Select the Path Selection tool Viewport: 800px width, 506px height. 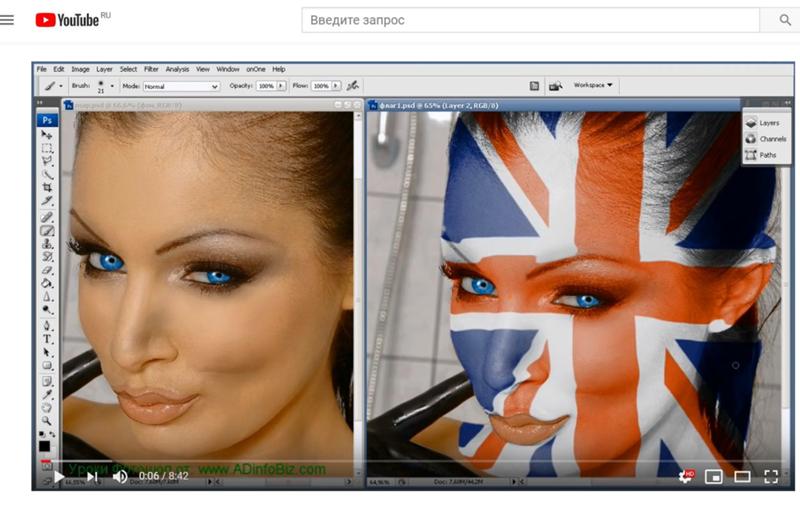coord(47,352)
